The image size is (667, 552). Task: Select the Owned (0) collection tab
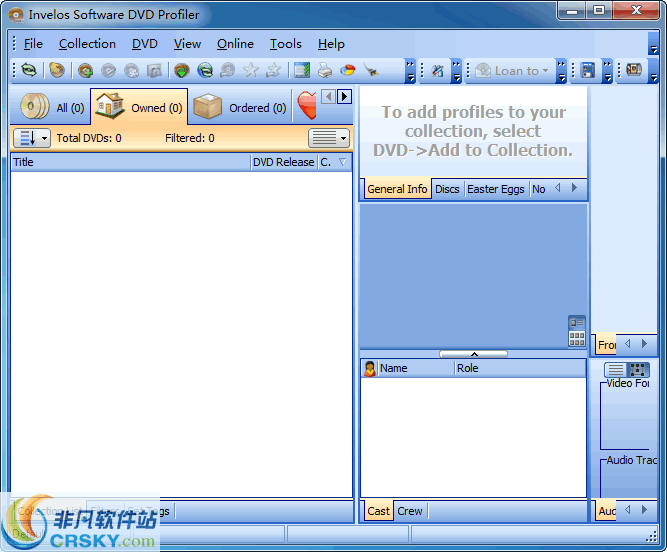coord(140,106)
